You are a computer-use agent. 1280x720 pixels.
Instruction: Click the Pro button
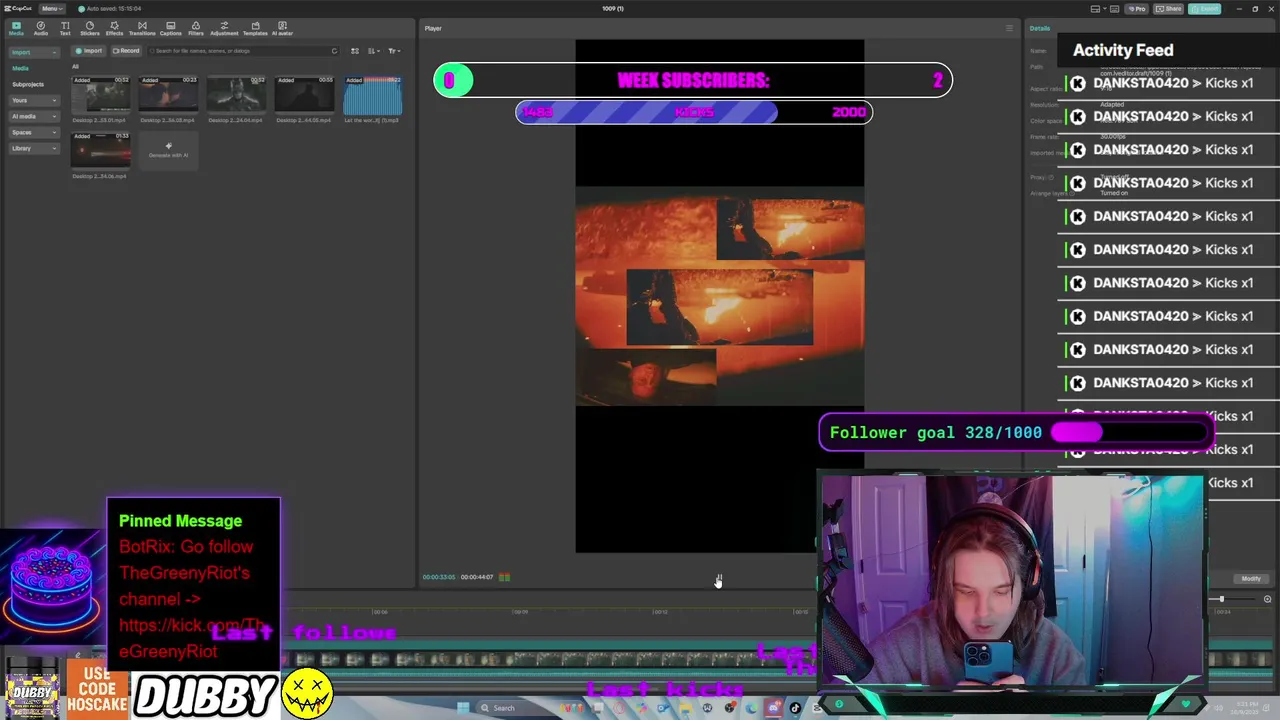click(x=1137, y=9)
